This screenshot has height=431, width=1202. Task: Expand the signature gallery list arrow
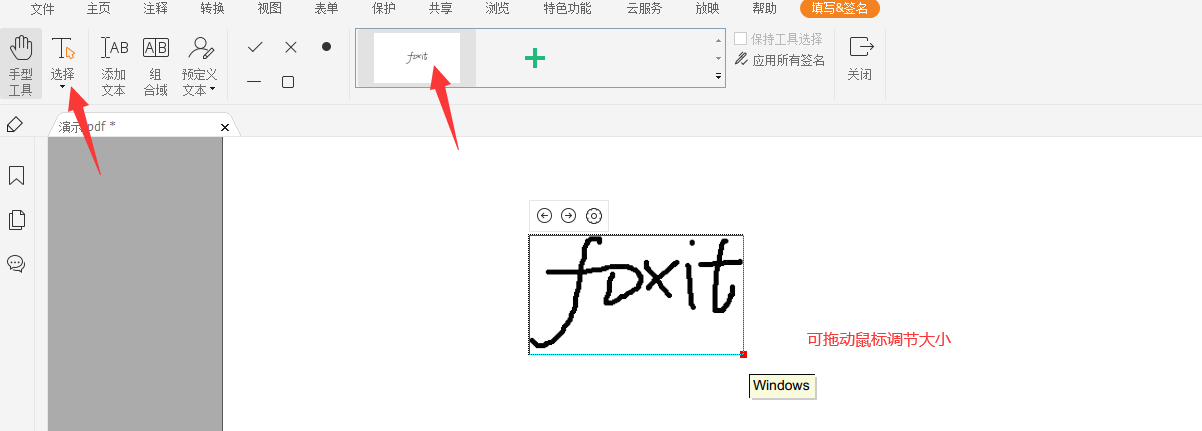click(x=718, y=76)
